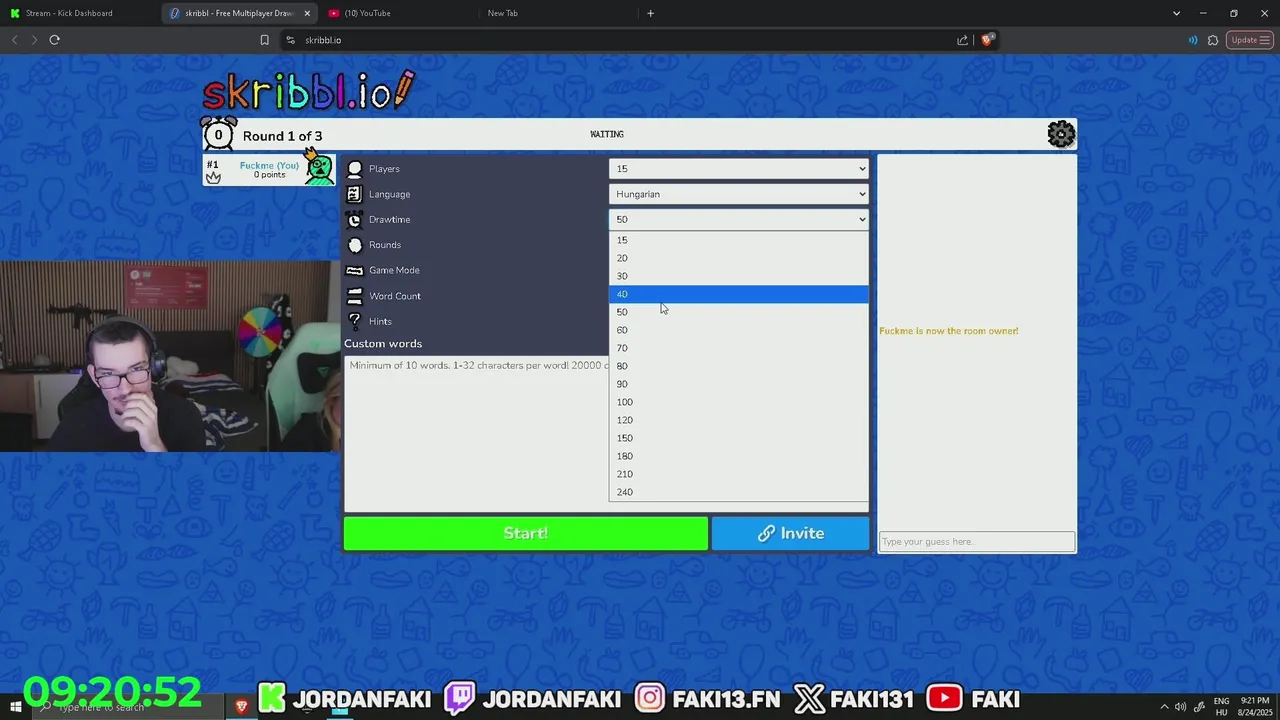1280x720 pixels.
Task: Open the tab search chevron
Action: point(1176,13)
